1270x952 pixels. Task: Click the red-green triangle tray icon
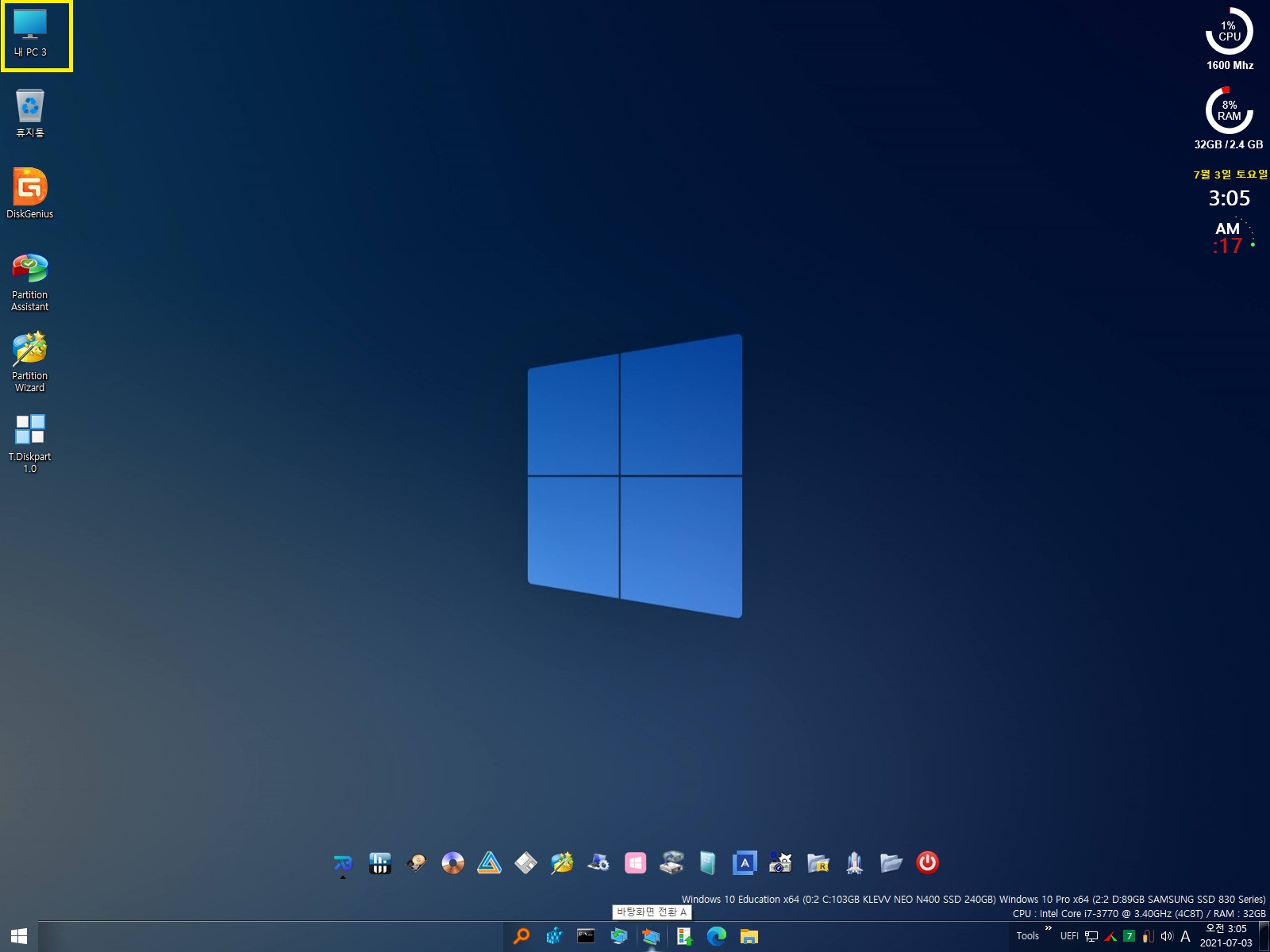tap(1110, 936)
